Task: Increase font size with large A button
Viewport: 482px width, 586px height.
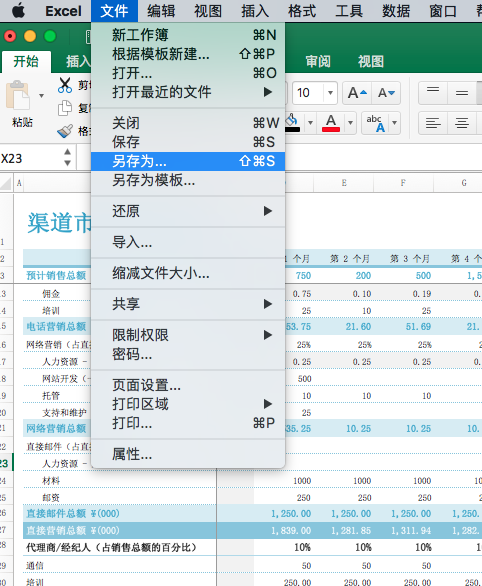Action: (x=357, y=93)
